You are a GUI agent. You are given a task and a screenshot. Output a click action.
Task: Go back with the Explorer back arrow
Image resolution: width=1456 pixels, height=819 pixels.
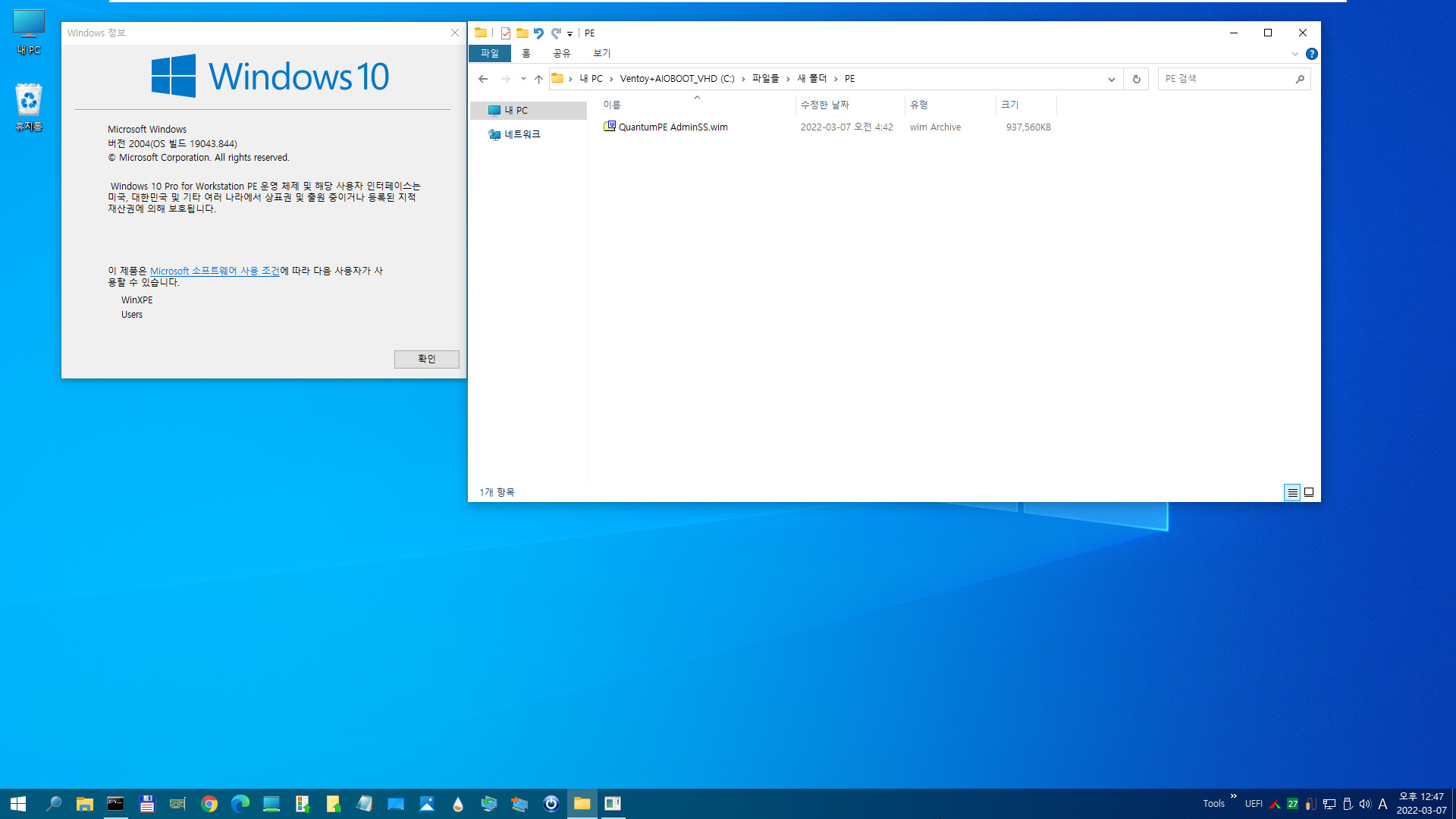pyautogui.click(x=483, y=79)
